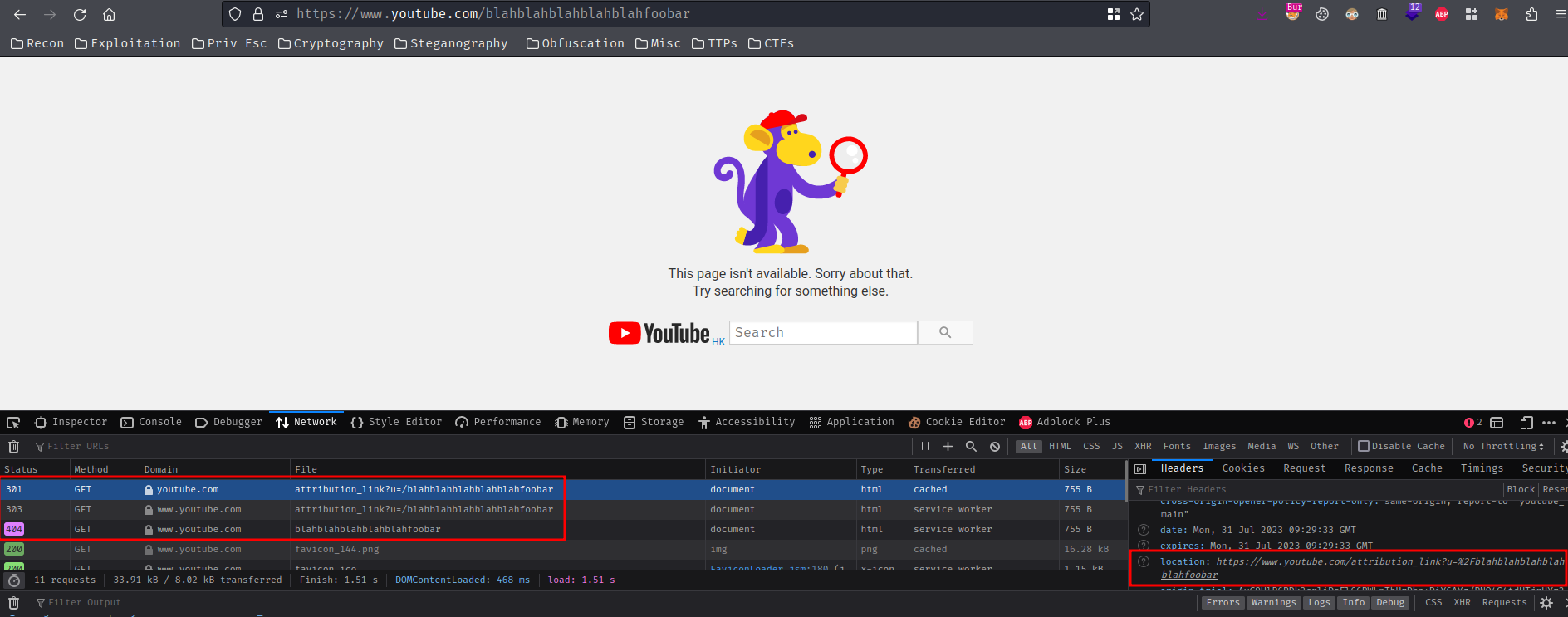This screenshot has height=617, width=1568.
Task: Open the request blocking panel icon
Action: point(995,447)
